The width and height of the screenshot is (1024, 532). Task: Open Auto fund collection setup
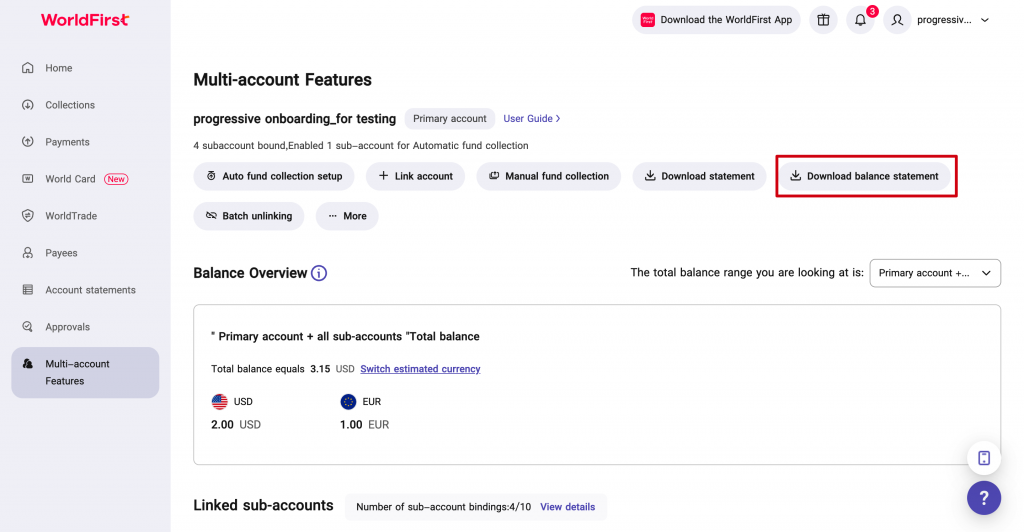[x=274, y=176]
